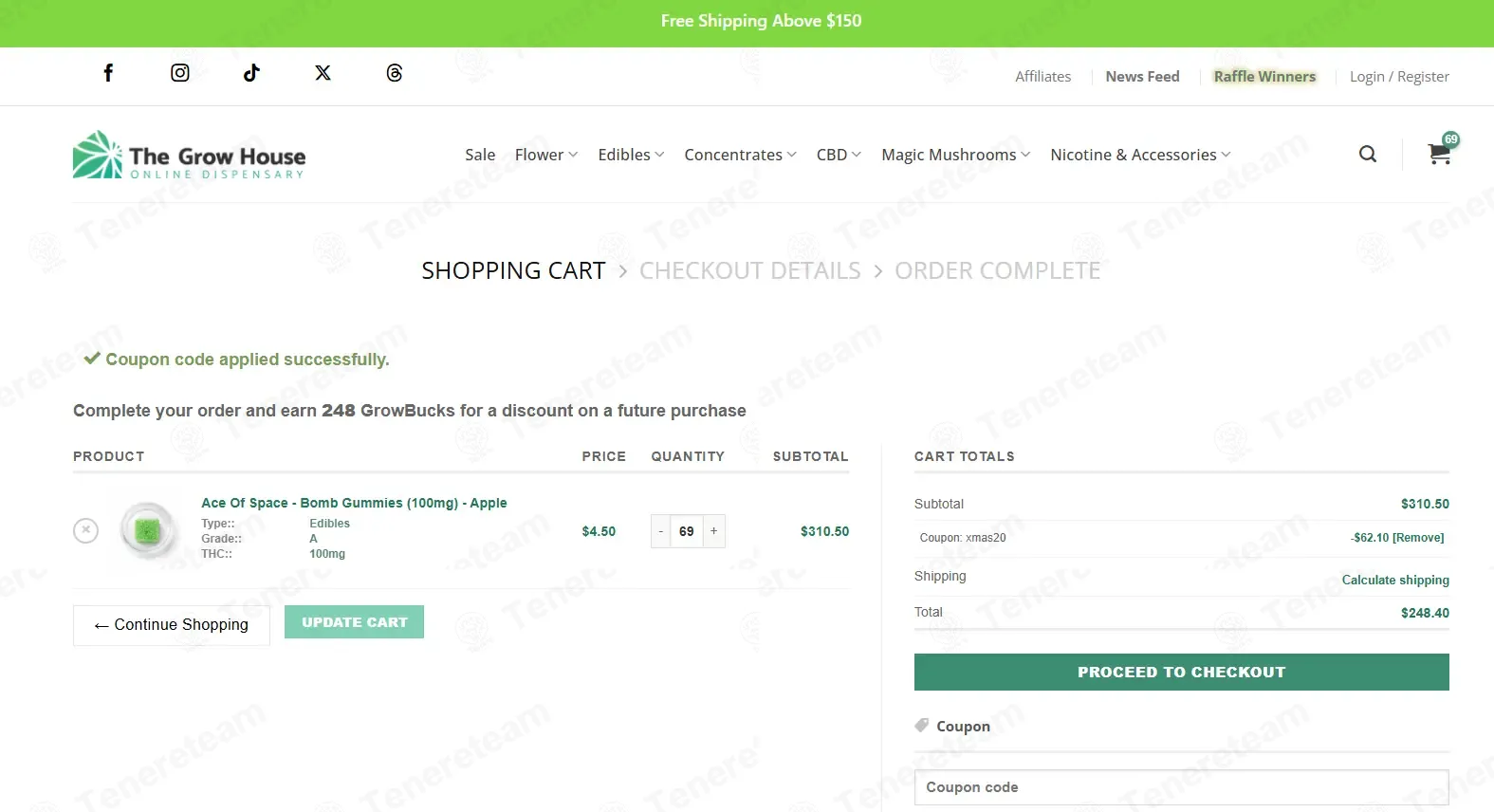Open the Raffle Winners link
Screen dimensions: 1494x812
[x=1264, y=77]
